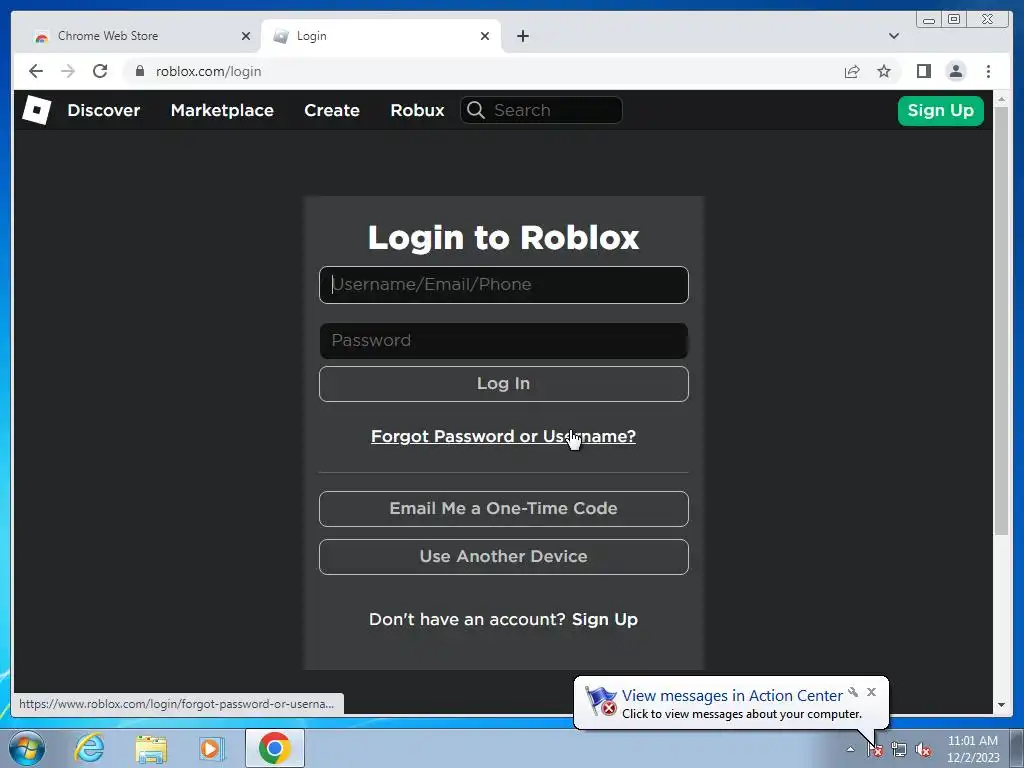Open the Windows Start orb
Viewport: 1024px width, 768px height.
point(27,748)
